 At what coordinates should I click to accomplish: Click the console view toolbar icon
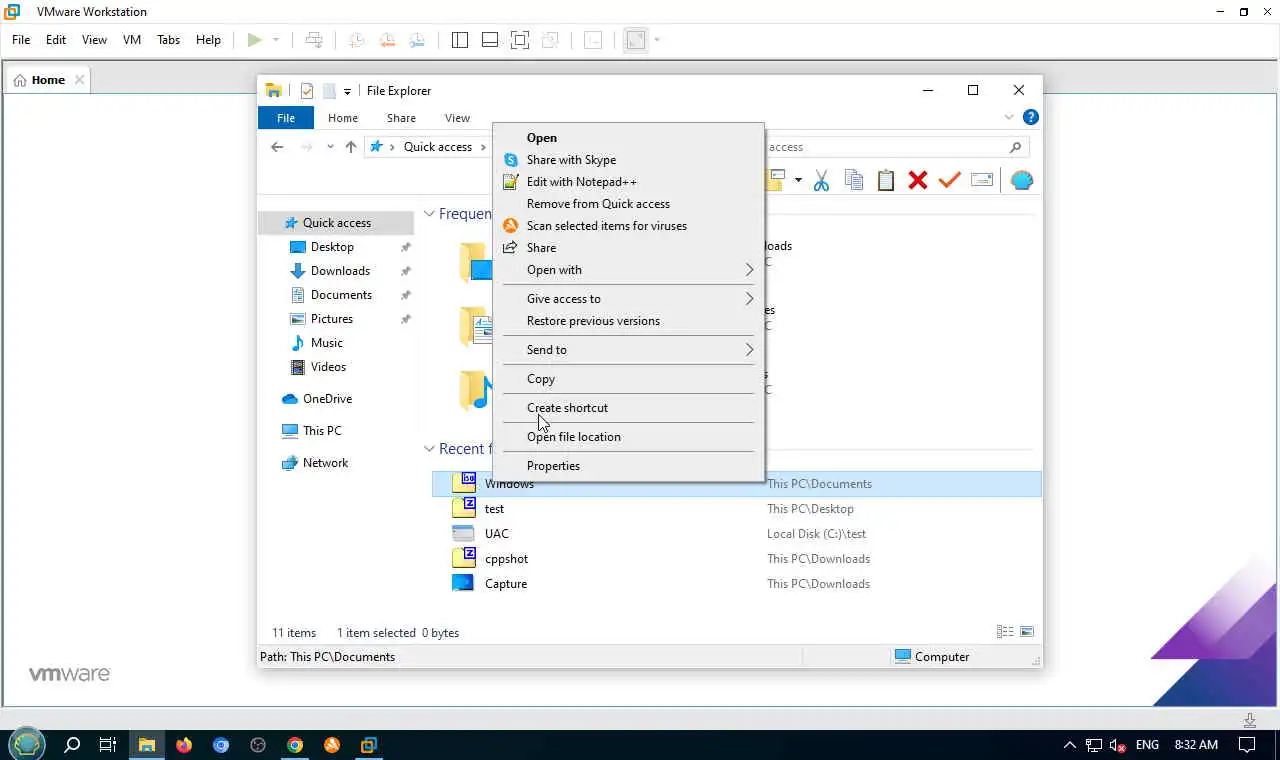click(x=593, y=40)
